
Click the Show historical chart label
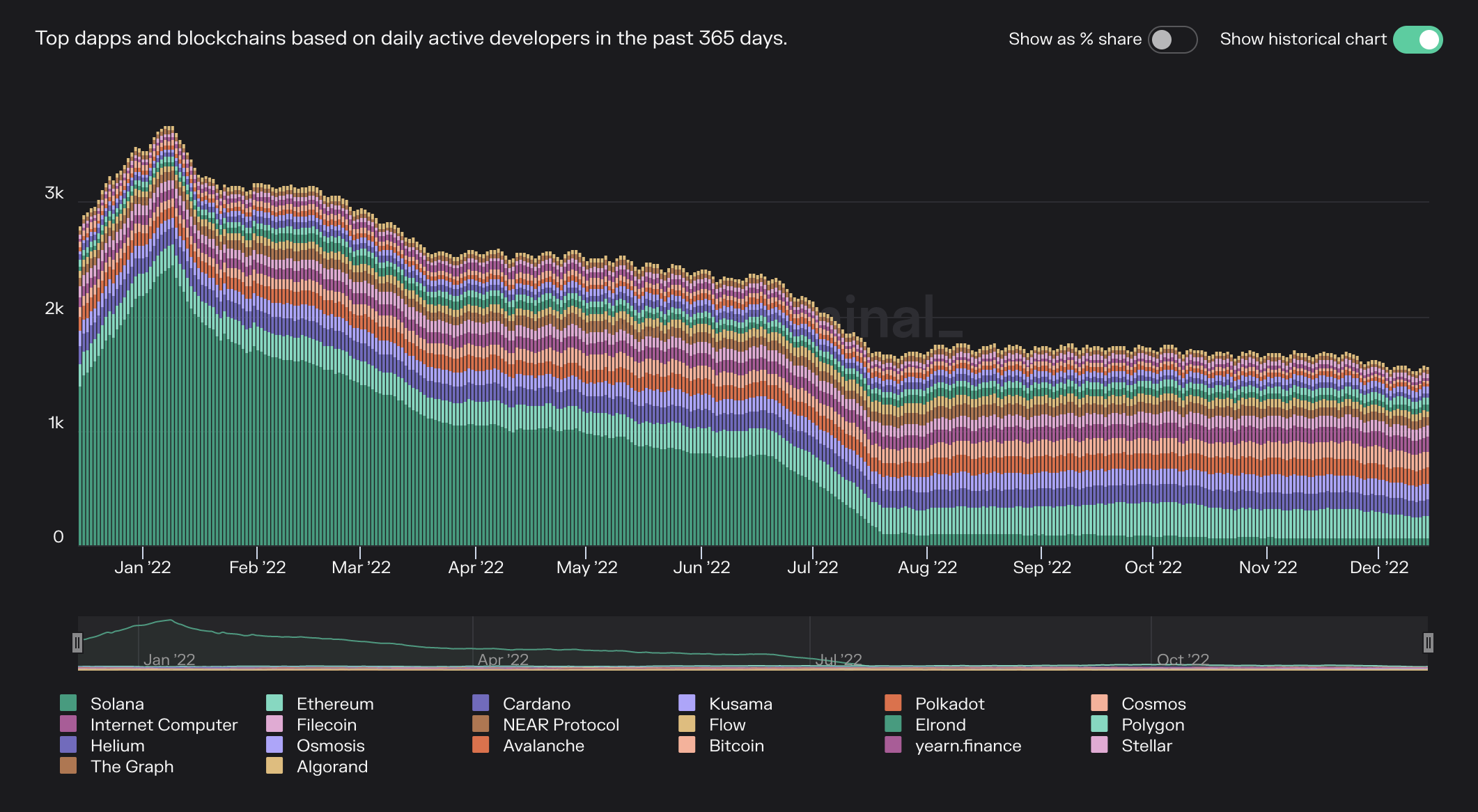pyautogui.click(x=1303, y=39)
